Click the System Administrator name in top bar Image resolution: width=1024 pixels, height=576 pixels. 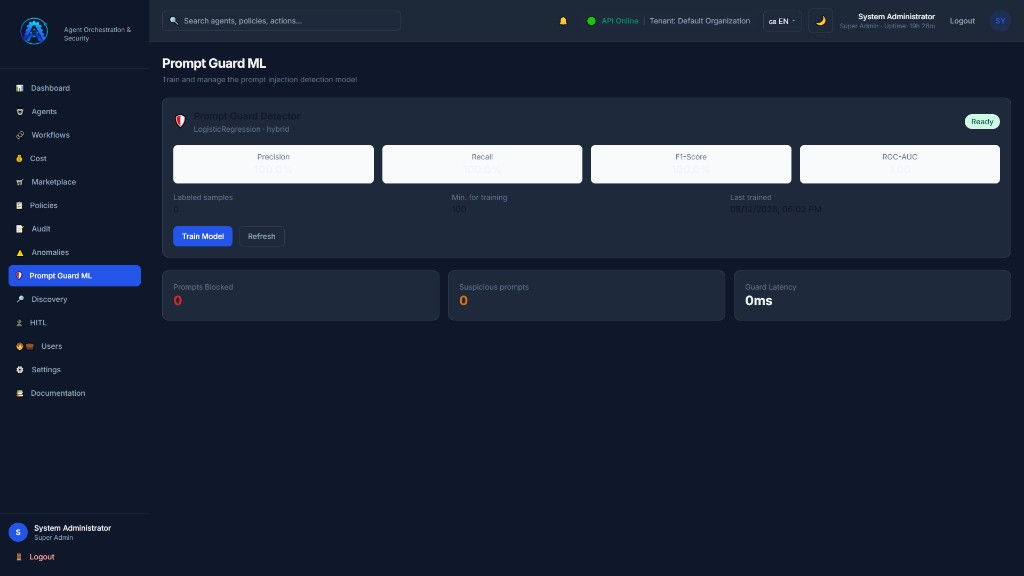896,16
